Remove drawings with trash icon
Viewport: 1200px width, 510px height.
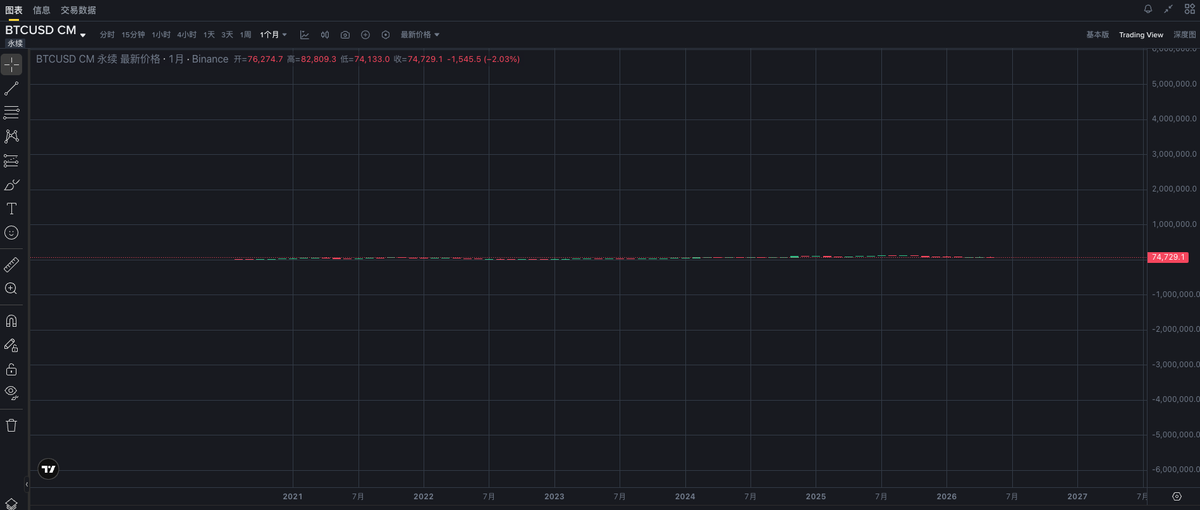(11, 425)
